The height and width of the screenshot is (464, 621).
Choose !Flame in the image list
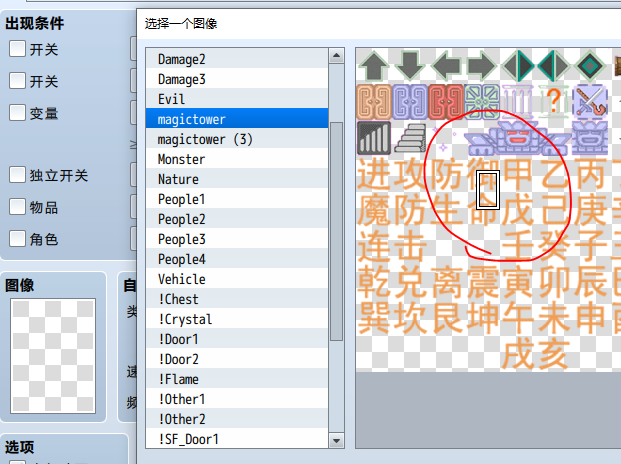[237, 379]
